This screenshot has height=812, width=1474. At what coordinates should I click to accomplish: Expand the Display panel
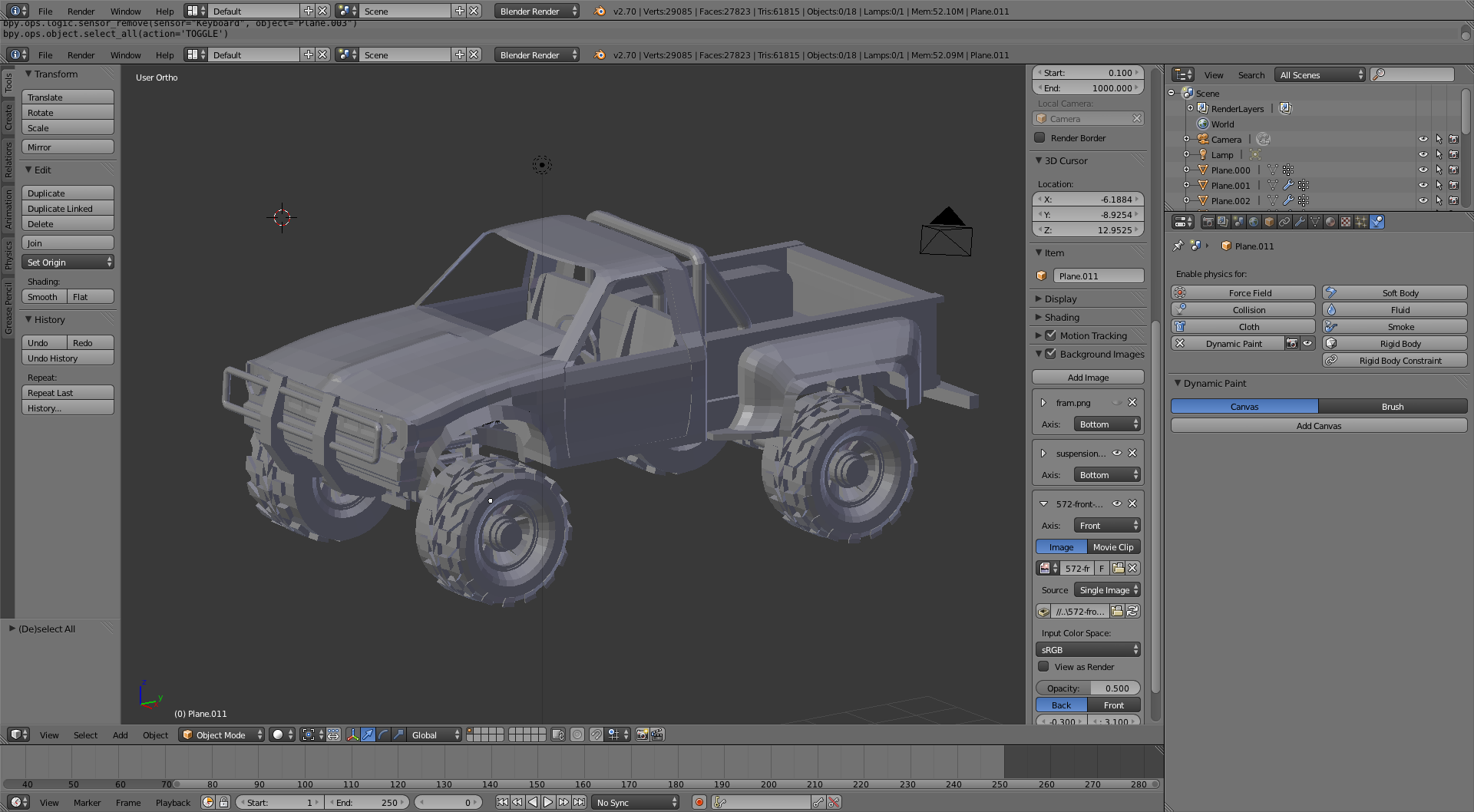(1060, 299)
